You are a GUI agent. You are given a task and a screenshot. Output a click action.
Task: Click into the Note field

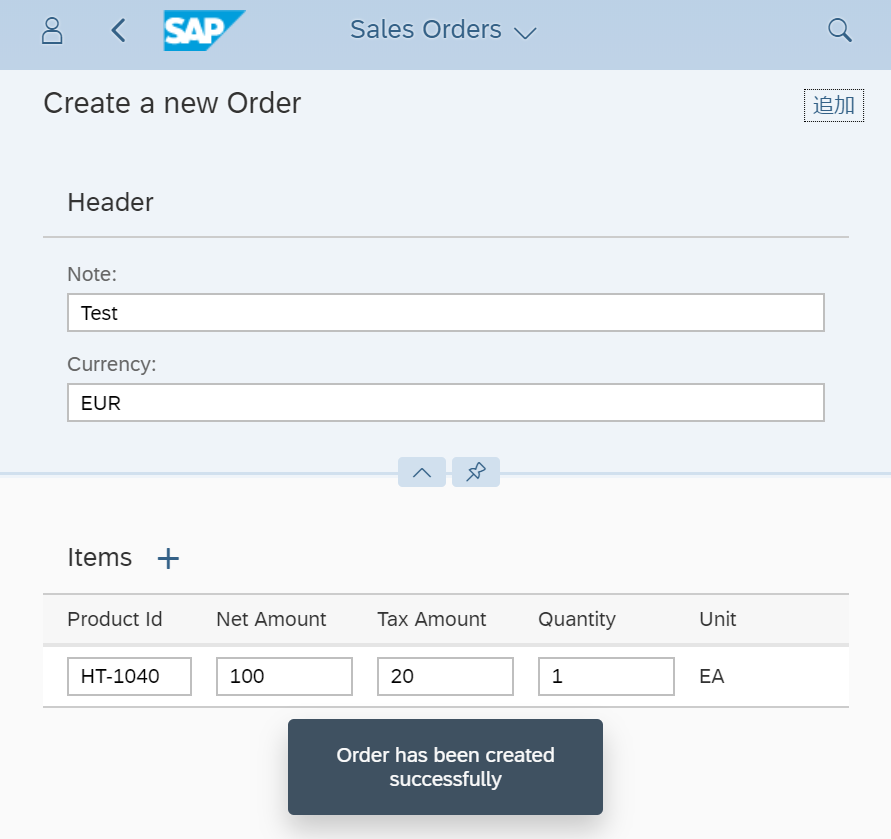click(445, 313)
